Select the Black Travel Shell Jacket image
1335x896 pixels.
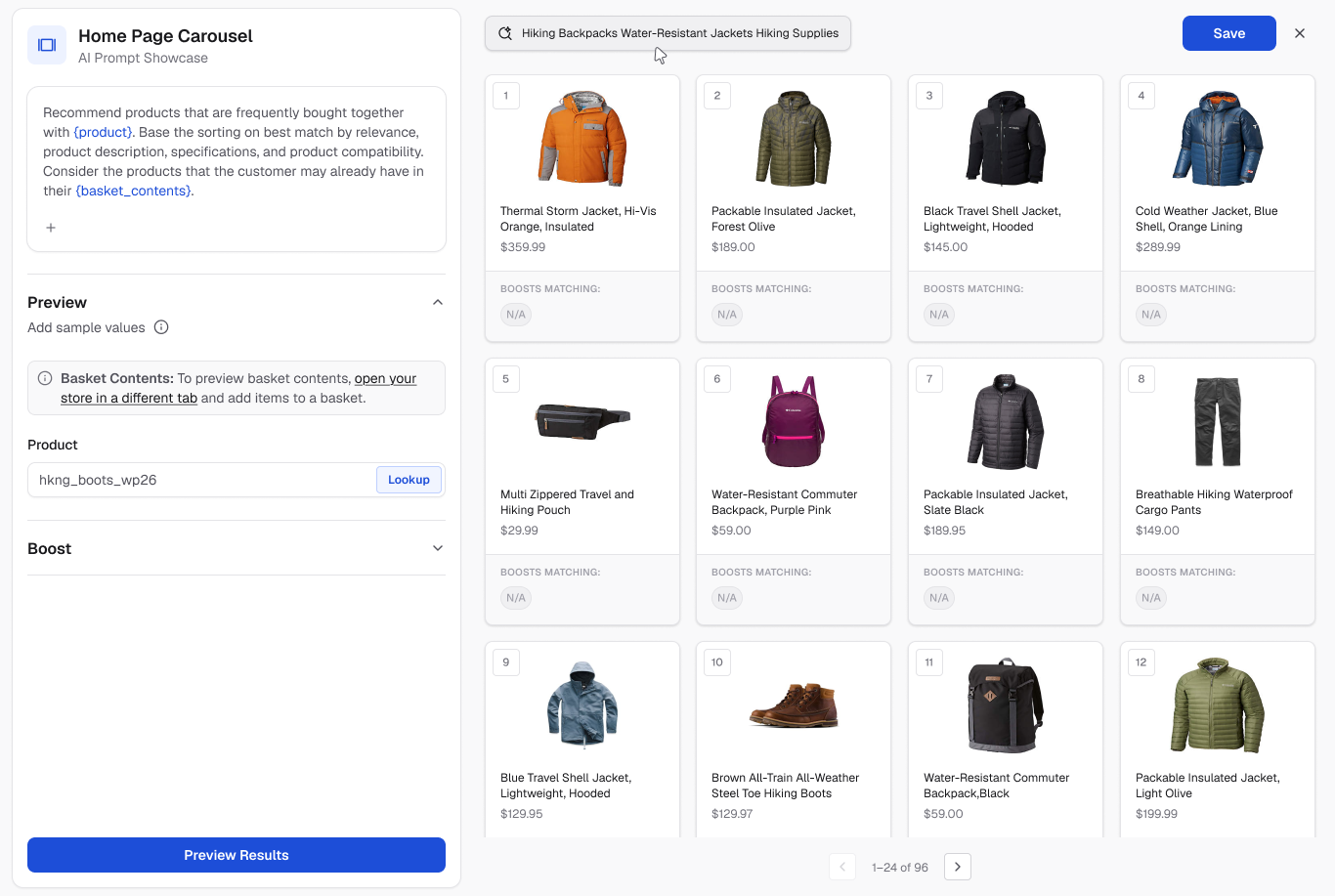point(1006,139)
